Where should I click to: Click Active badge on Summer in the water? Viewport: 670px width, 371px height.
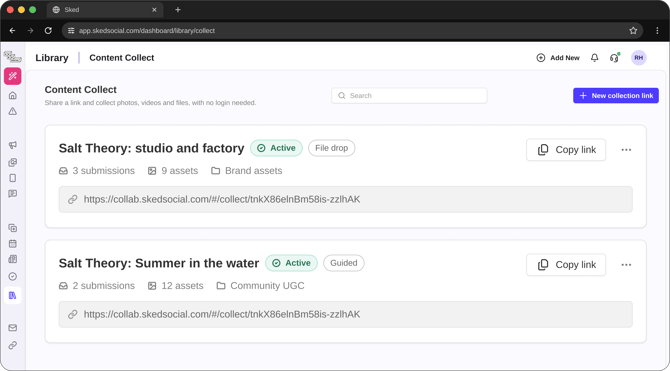tap(291, 263)
